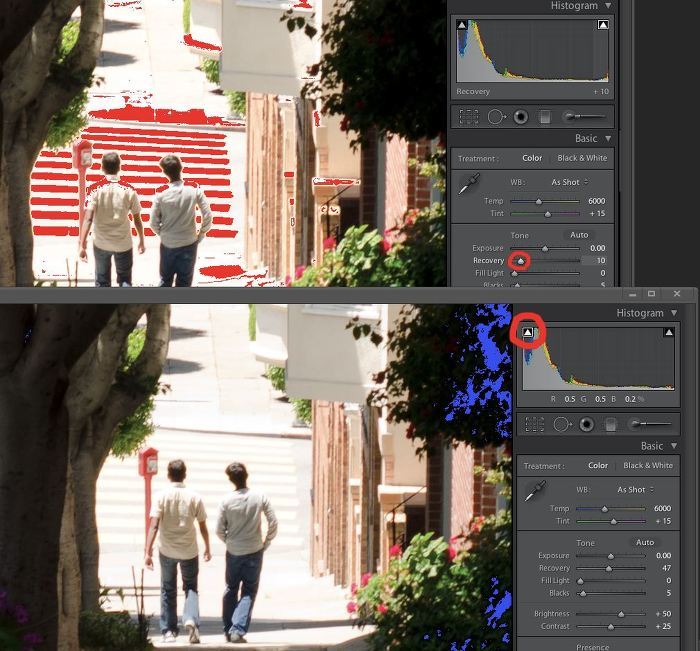Screen dimensions: 700x651
Task: Click the Exposure slider in upper panel
Action: point(545,248)
